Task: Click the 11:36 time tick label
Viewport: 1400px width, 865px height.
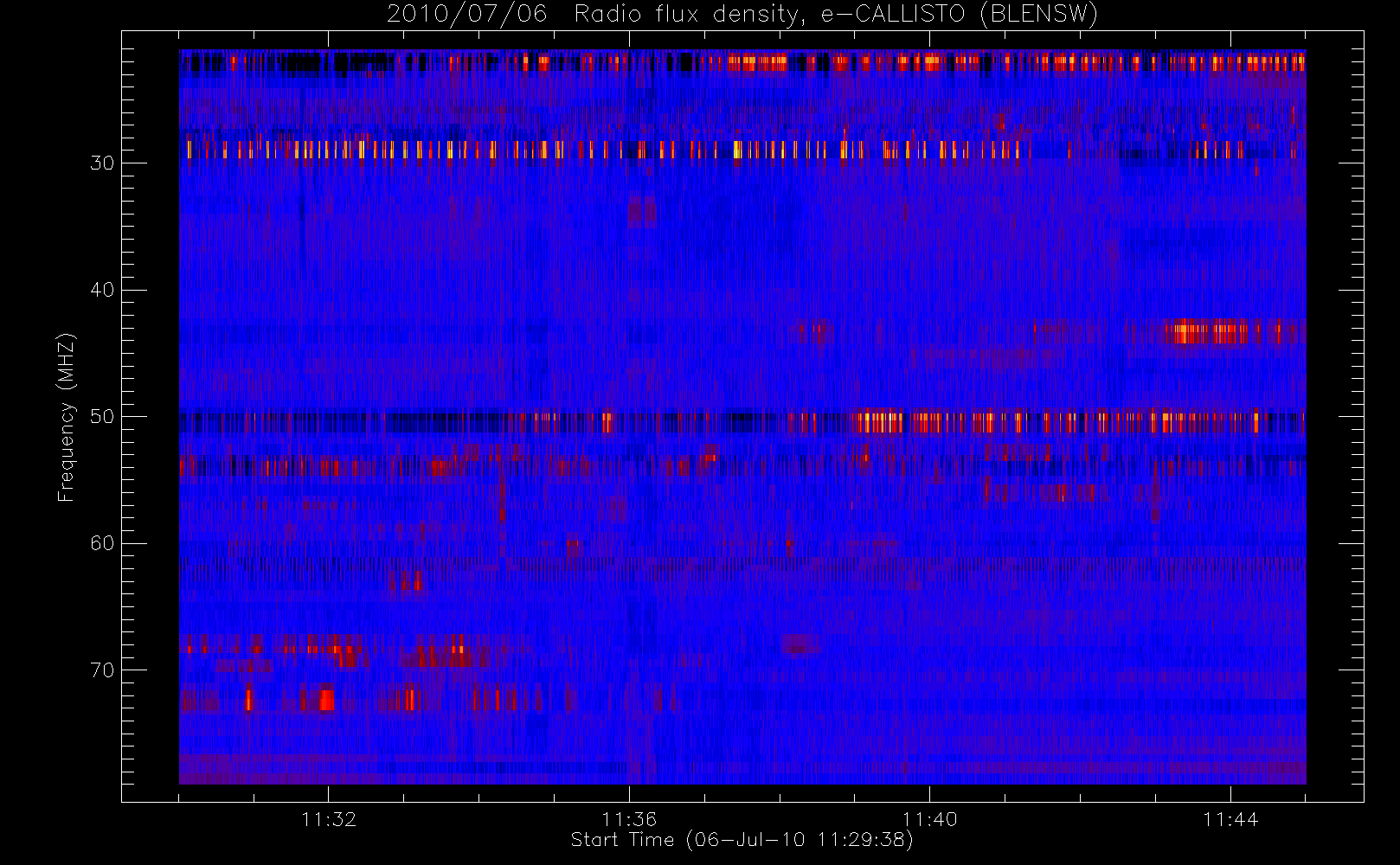Action: (x=629, y=818)
